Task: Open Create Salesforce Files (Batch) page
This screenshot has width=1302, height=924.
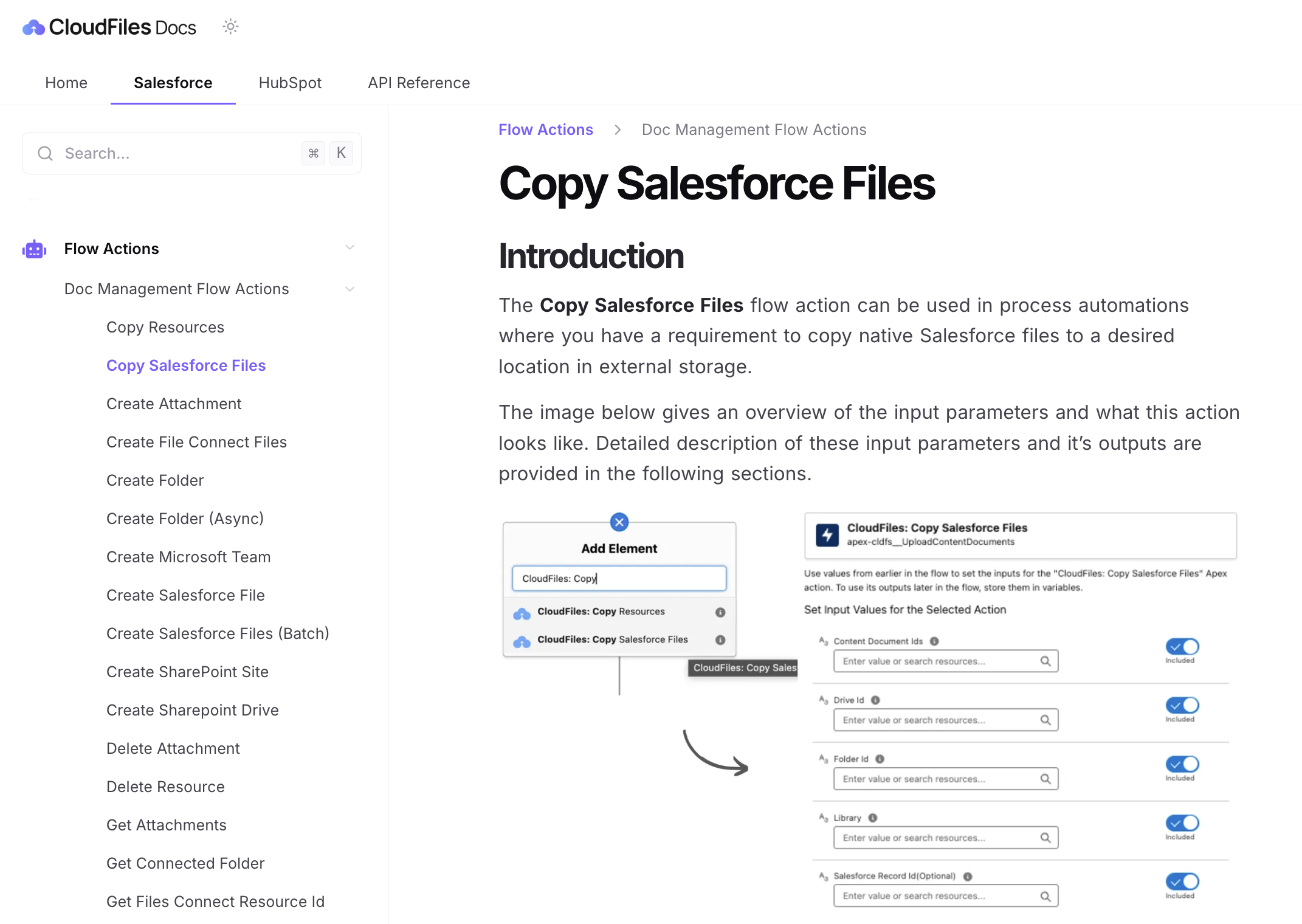Action: pyautogui.click(x=218, y=633)
